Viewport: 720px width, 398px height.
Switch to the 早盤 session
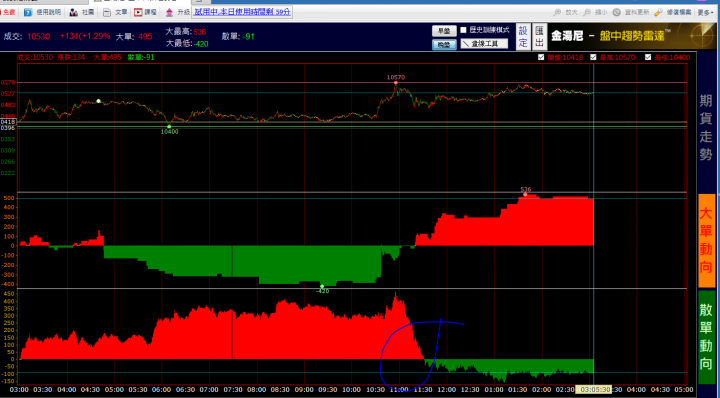click(444, 31)
